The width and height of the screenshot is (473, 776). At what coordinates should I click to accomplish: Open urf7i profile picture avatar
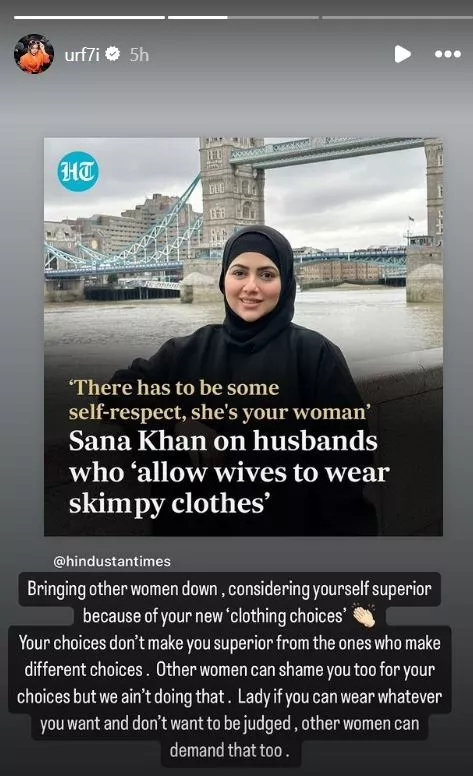pos(34,53)
